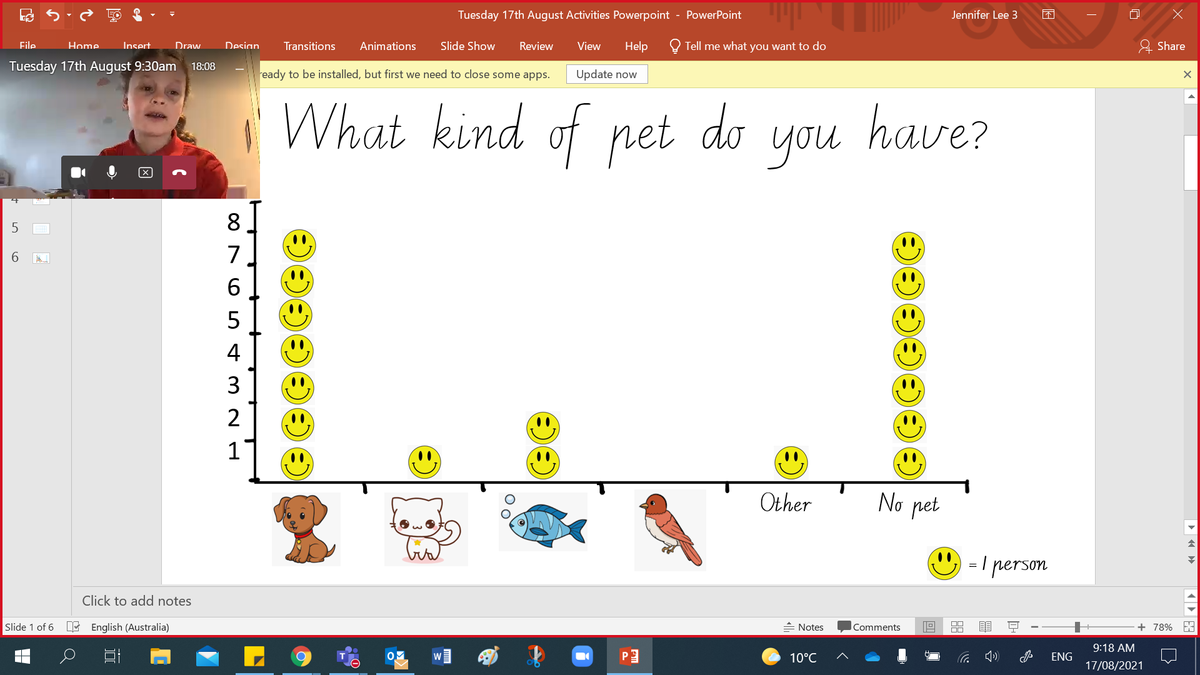Viewport: 1200px width, 675px height.
Task: Fit slide to current window
Action: coord(1188,627)
